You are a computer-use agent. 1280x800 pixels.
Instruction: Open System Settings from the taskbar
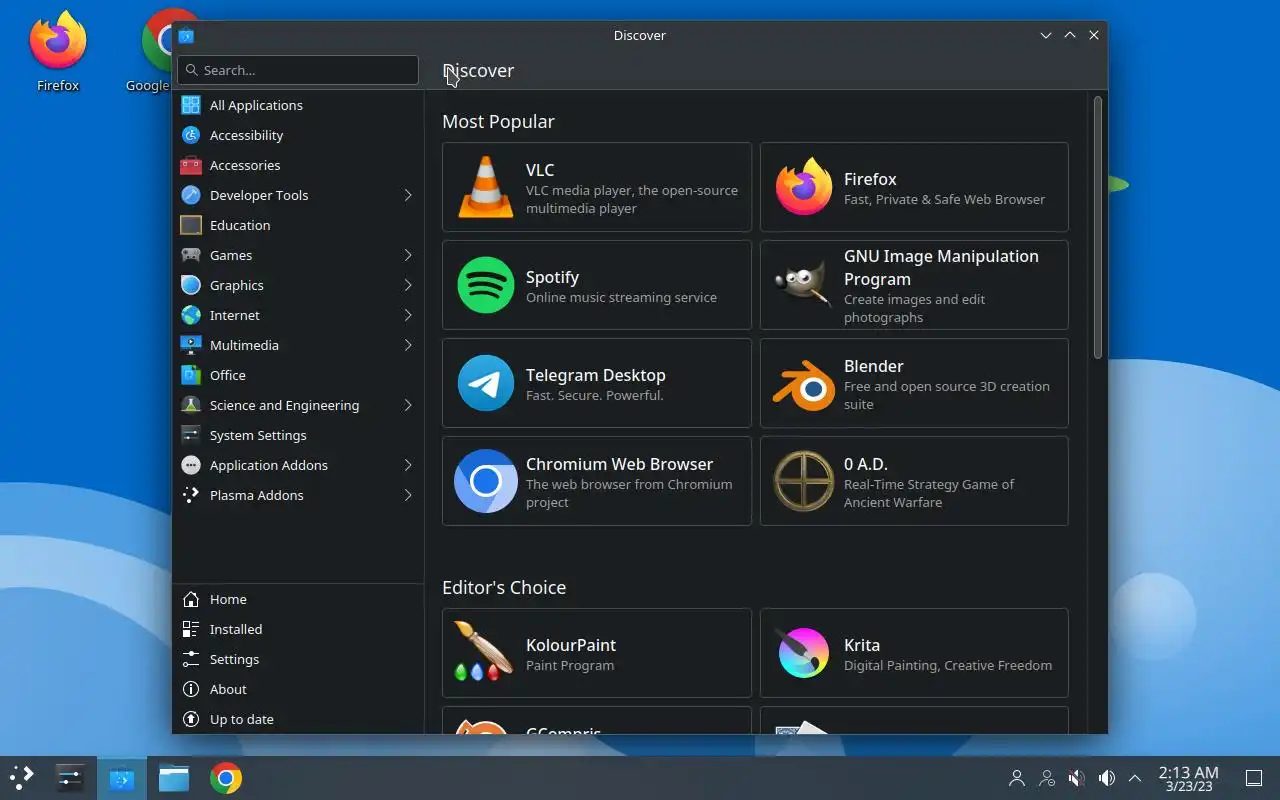(70, 778)
